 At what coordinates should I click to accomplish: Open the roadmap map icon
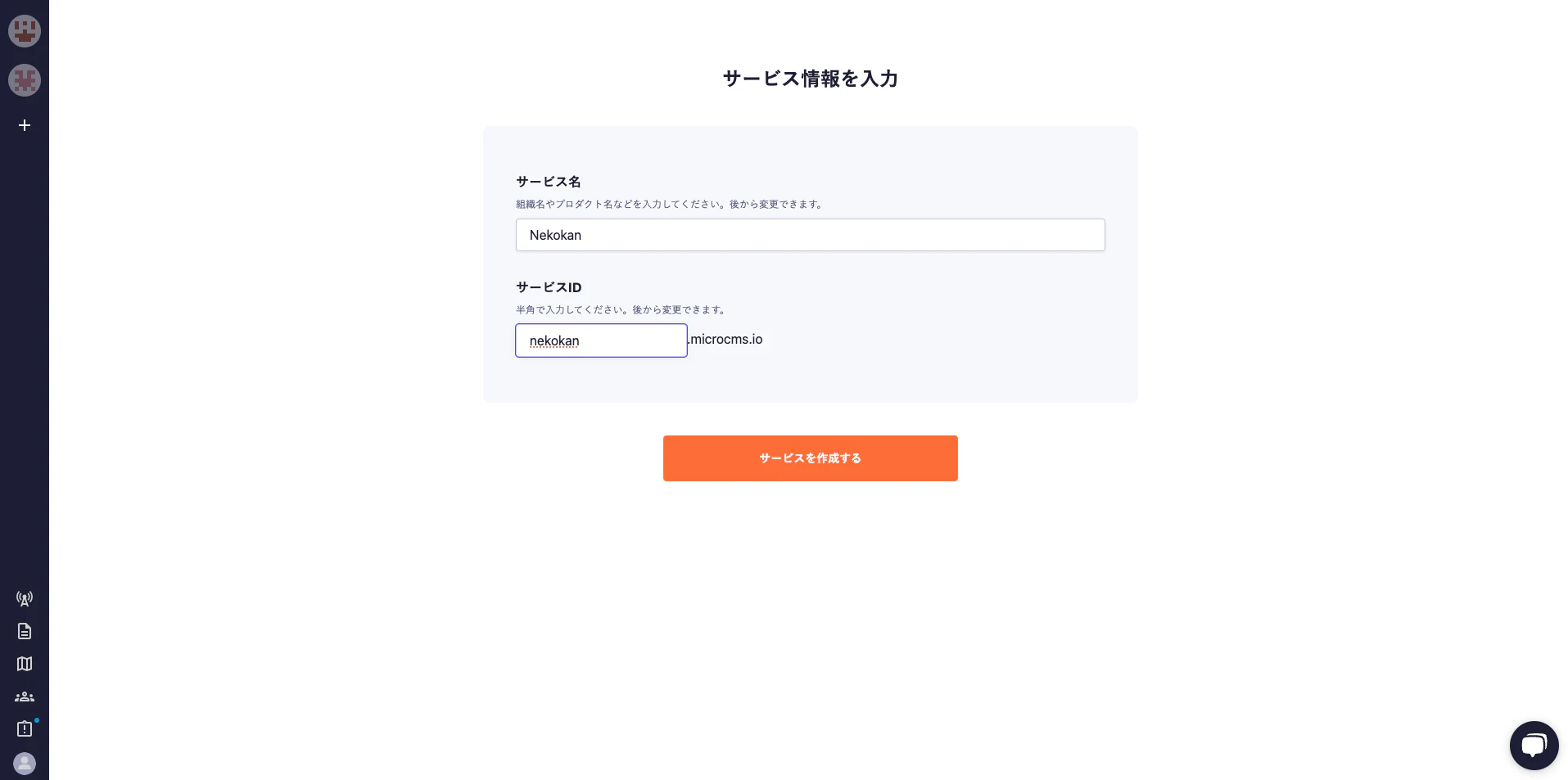(x=25, y=664)
